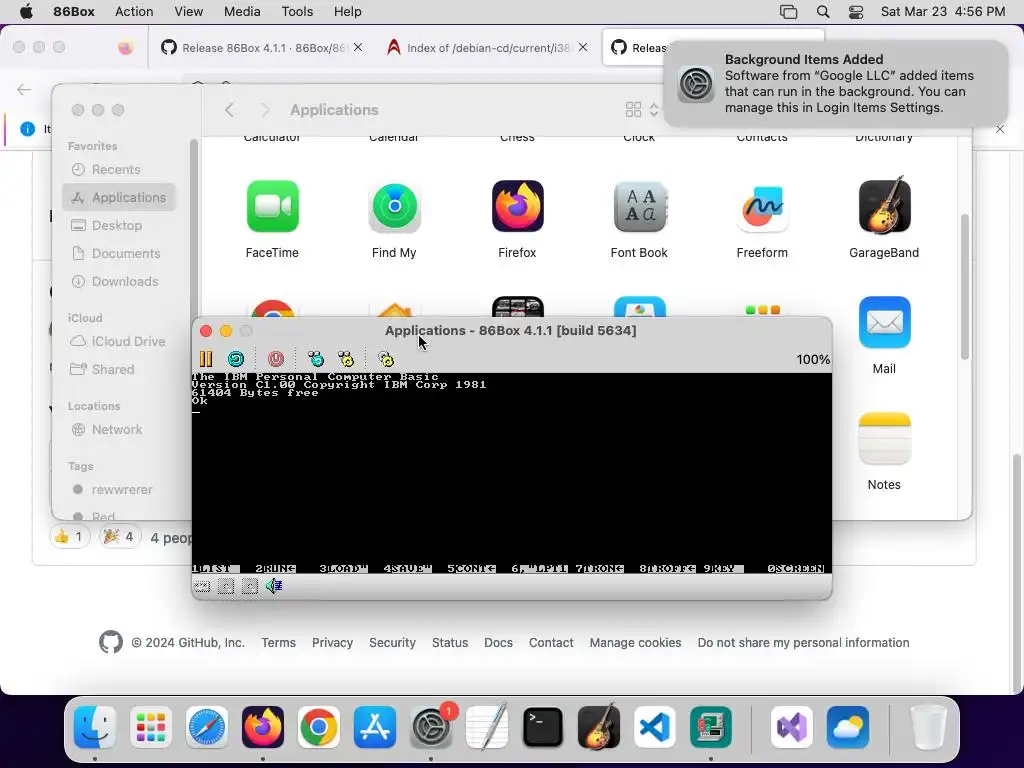Open the Action menu in menu bar
This screenshot has width=1024, height=768.
point(134,12)
